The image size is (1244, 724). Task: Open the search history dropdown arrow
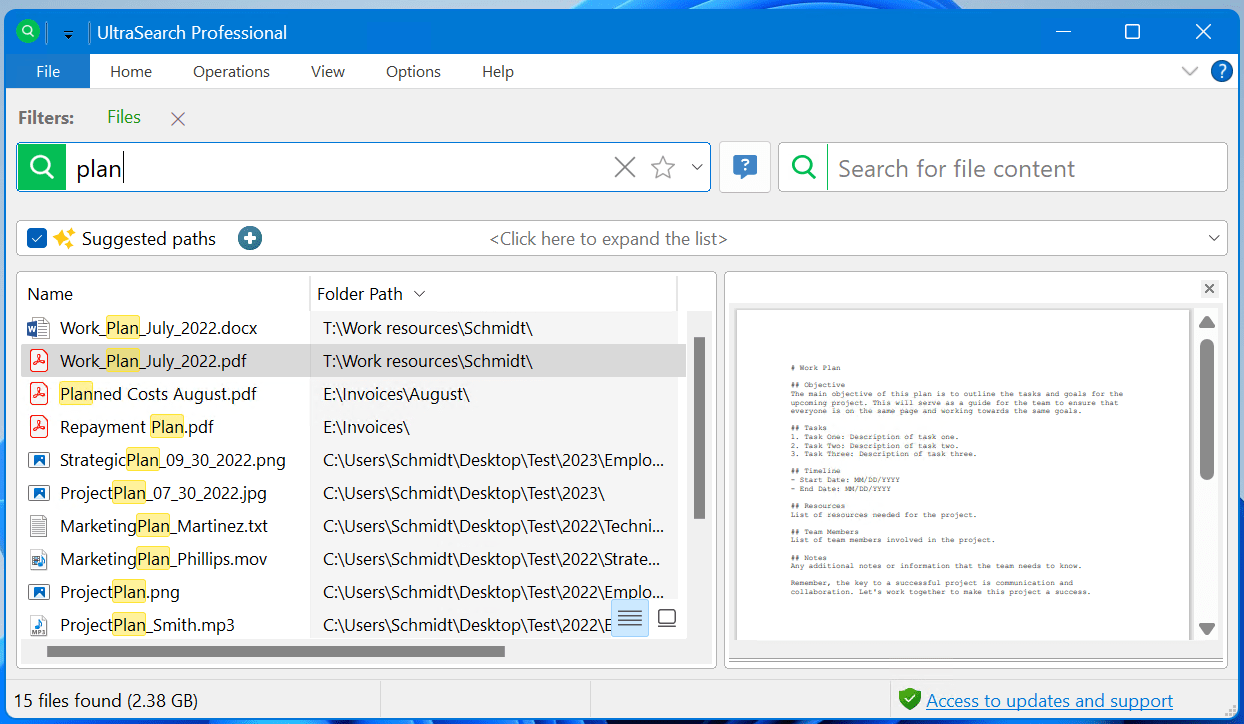tap(697, 167)
